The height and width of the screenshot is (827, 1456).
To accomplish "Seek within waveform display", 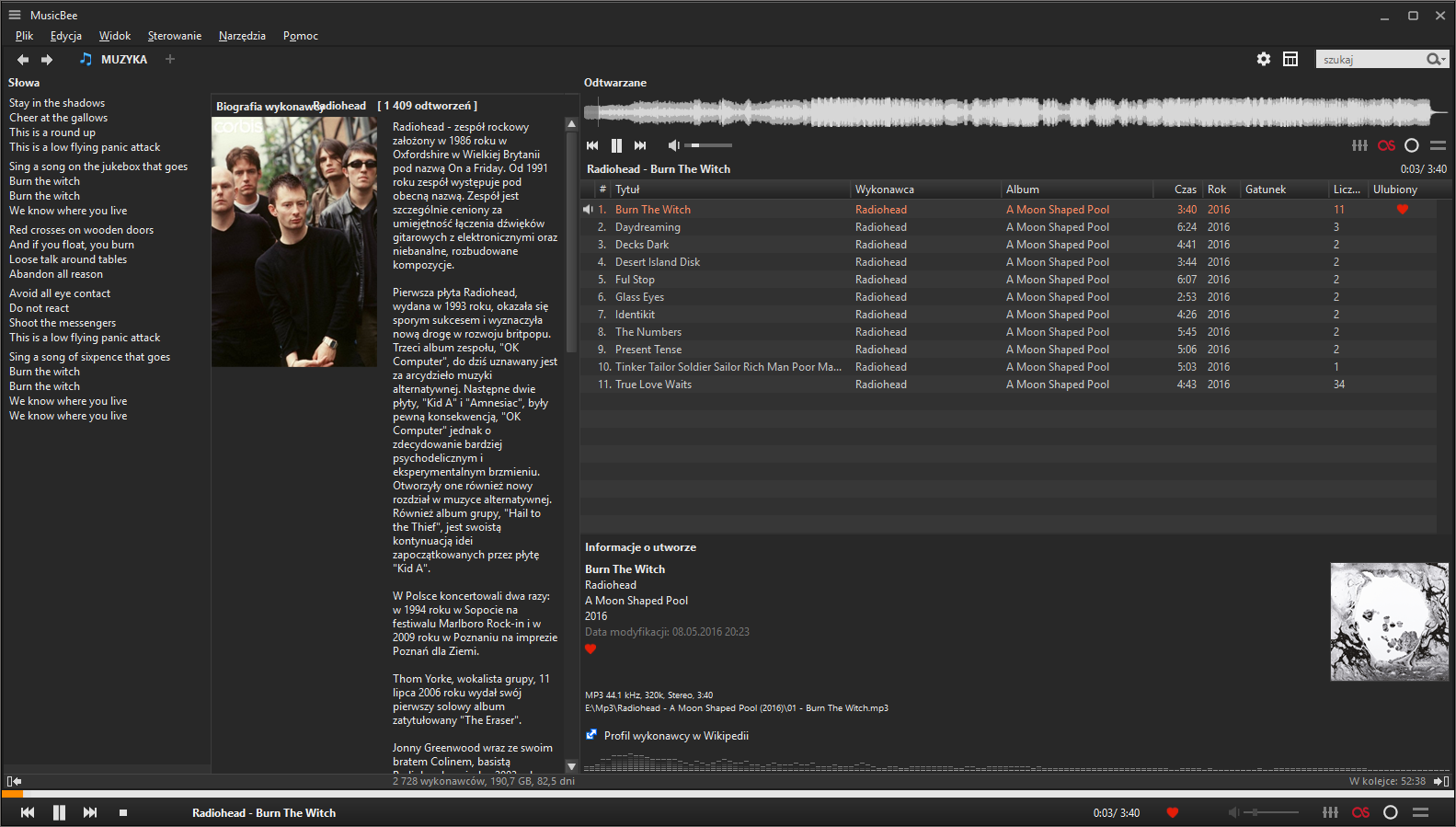I will pyautogui.click(x=1015, y=113).
